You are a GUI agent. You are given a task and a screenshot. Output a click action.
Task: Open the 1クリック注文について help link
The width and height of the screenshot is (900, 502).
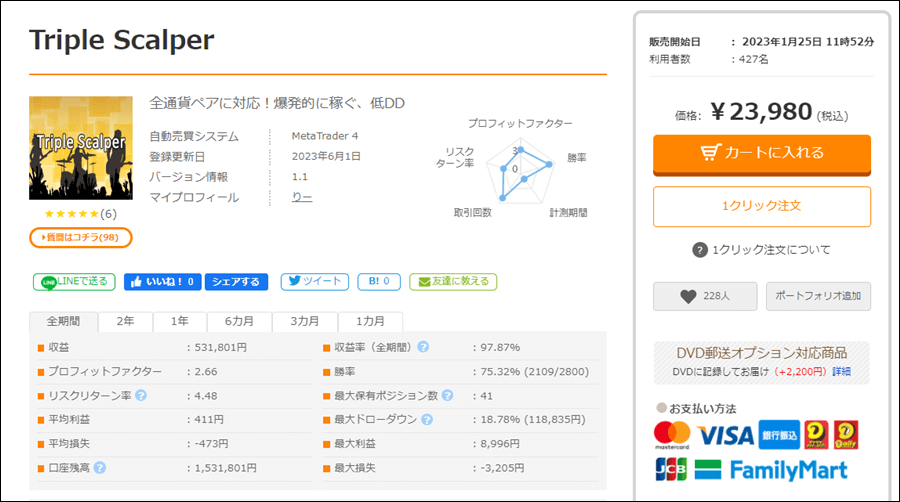771,250
